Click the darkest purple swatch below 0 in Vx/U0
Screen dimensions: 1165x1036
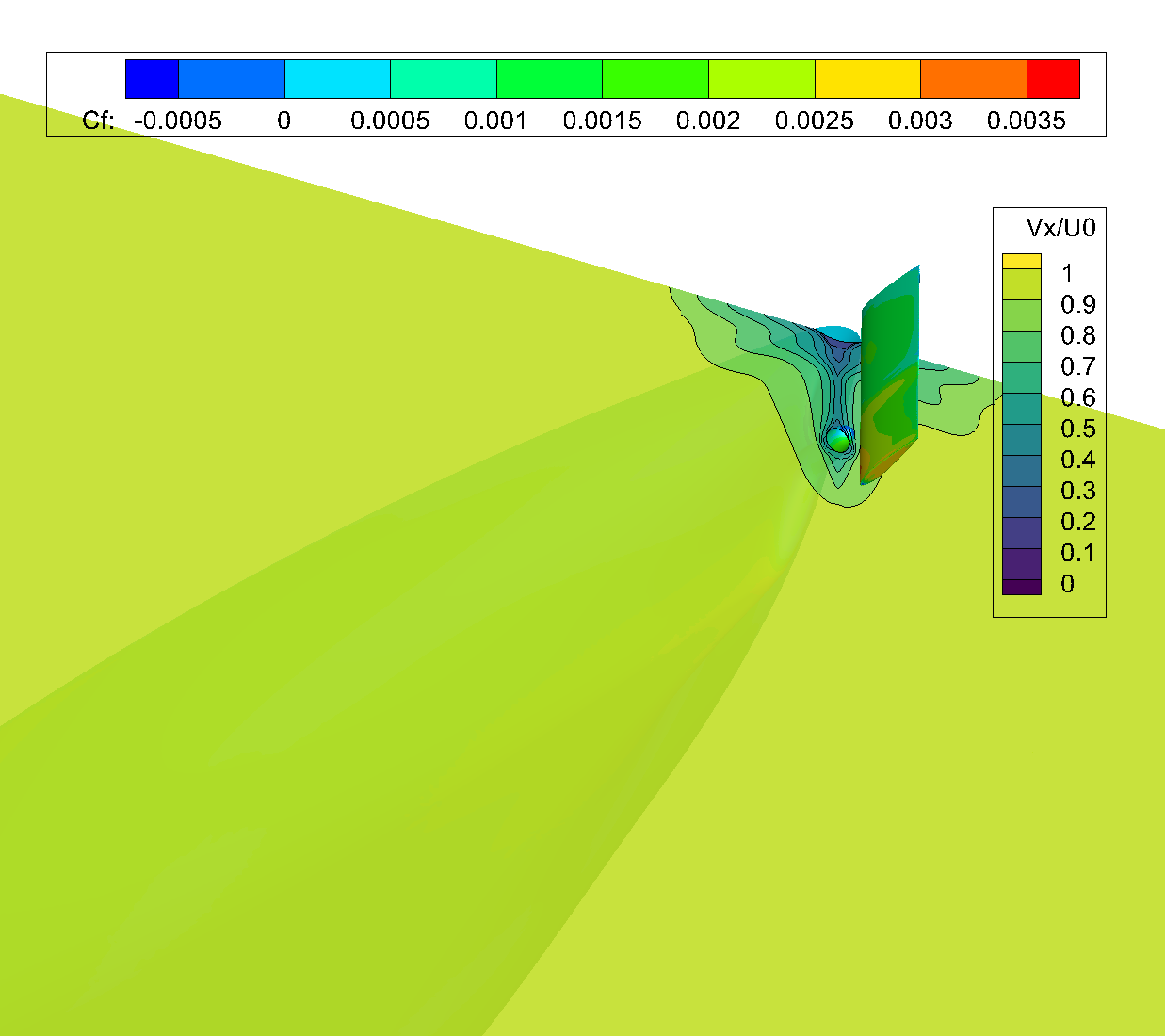pyautogui.click(x=1022, y=588)
